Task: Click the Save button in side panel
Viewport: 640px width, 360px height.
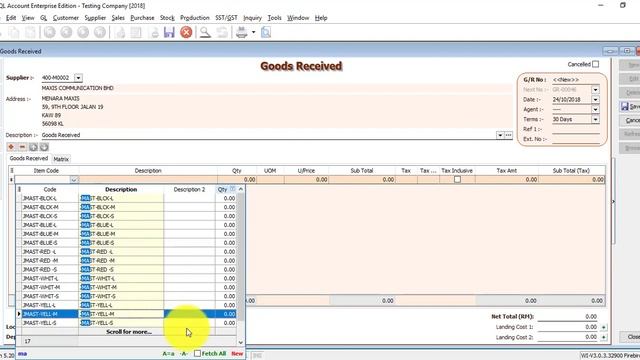Action: coord(630,107)
